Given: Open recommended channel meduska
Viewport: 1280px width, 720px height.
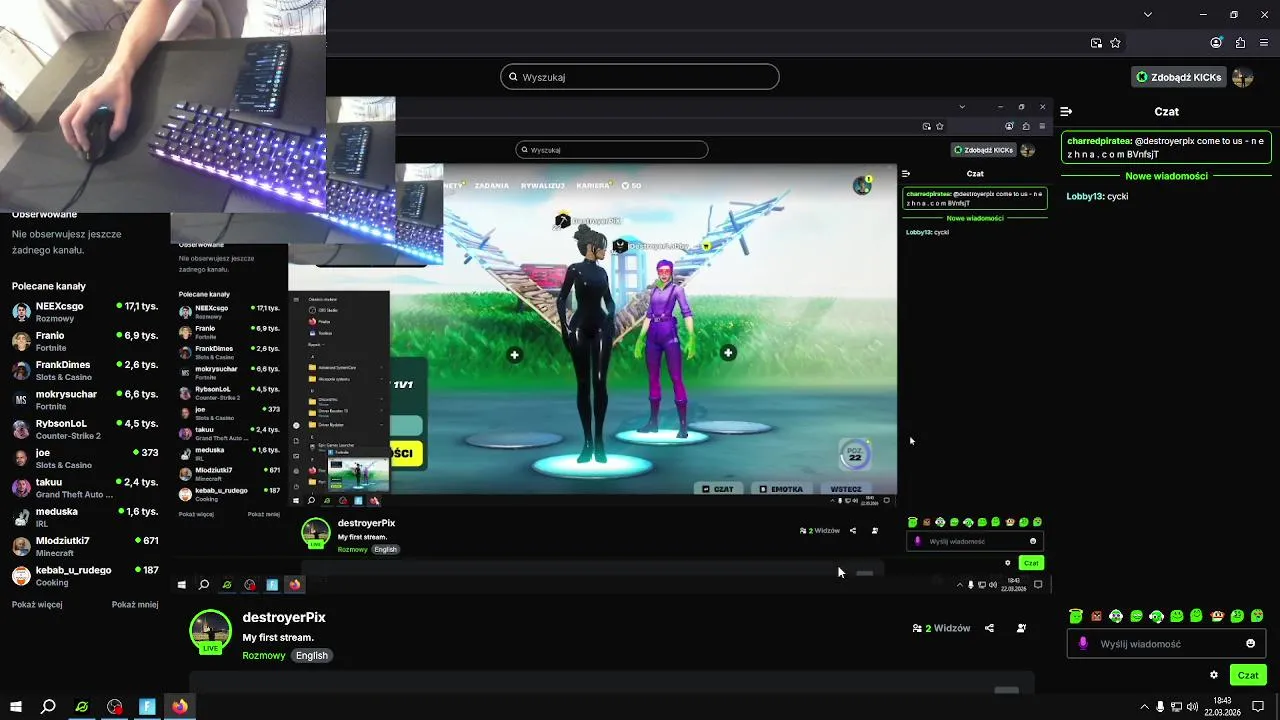Looking at the screenshot, I should 85,517.
